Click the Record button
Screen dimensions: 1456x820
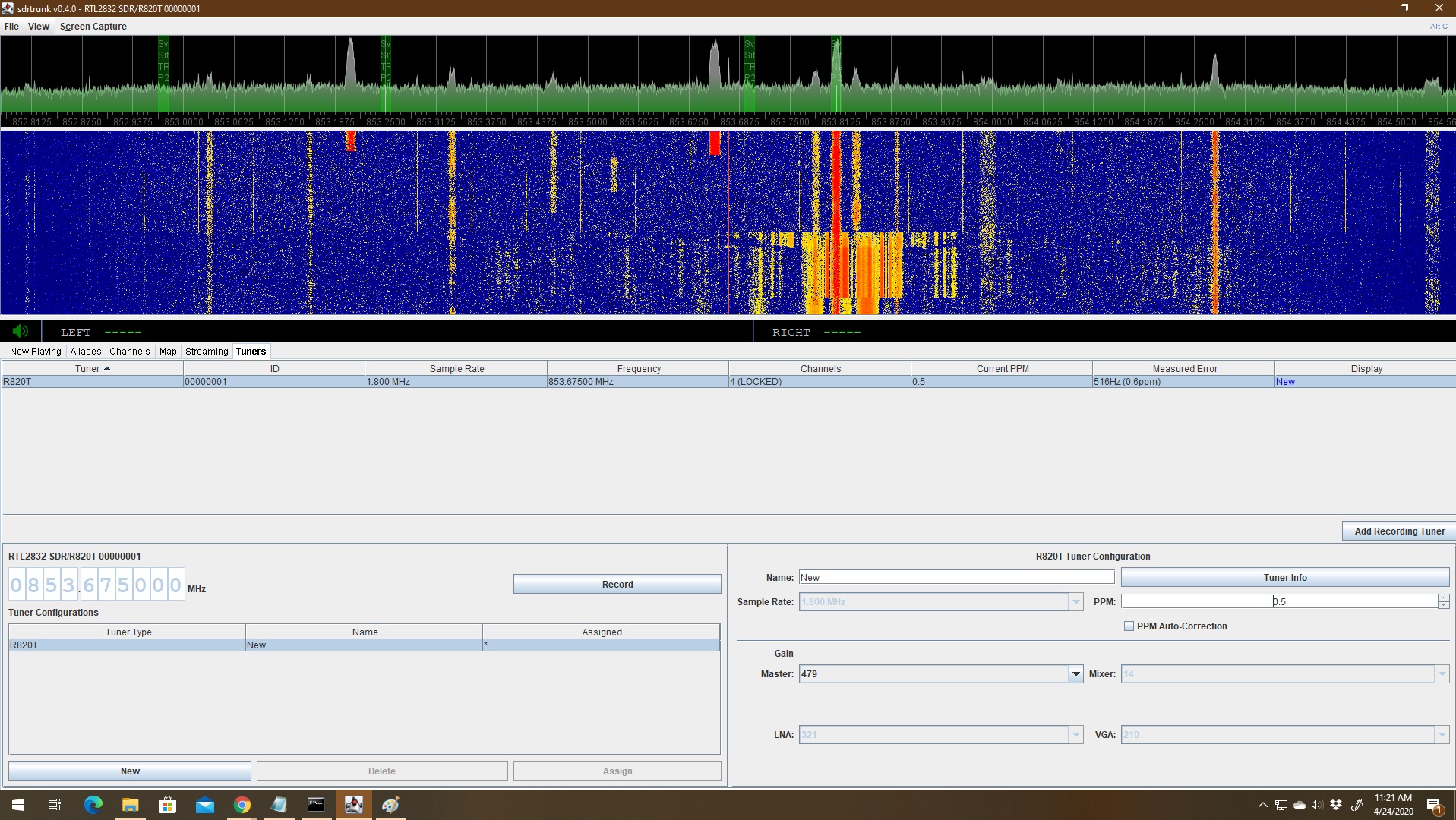(617, 584)
